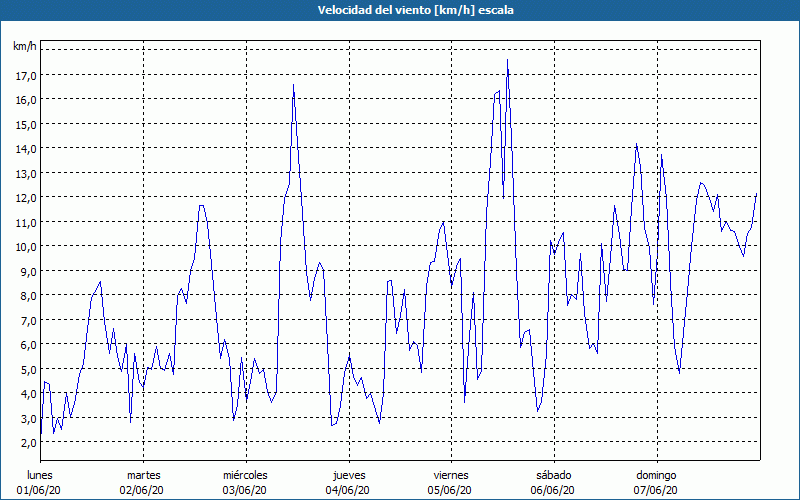The image size is (800, 500).
Task: Click the date 03/06/20
Action: coord(244,490)
